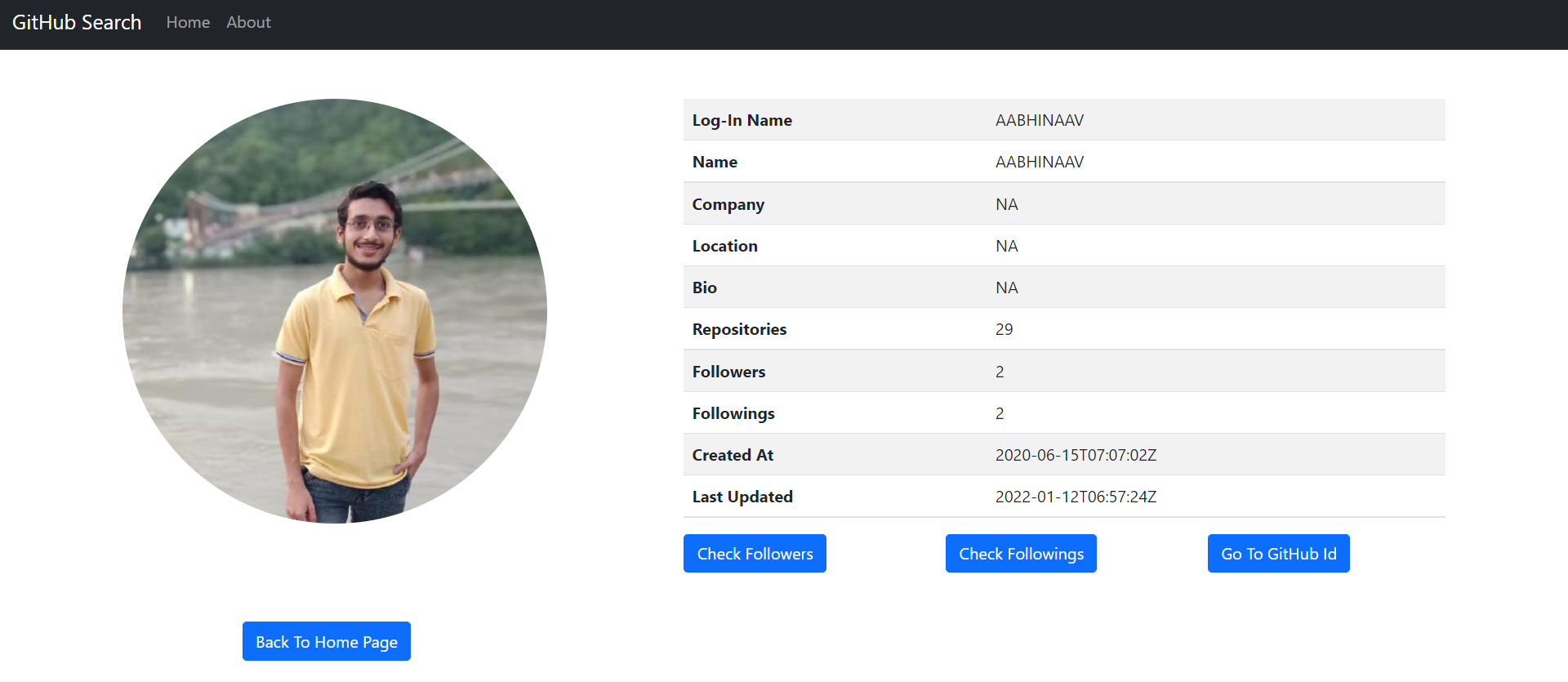Screen dimensions: 1568x682
Task: Select the timestamp 2020-06-15T07:07:02Z
Action: tap(1076, 455)
